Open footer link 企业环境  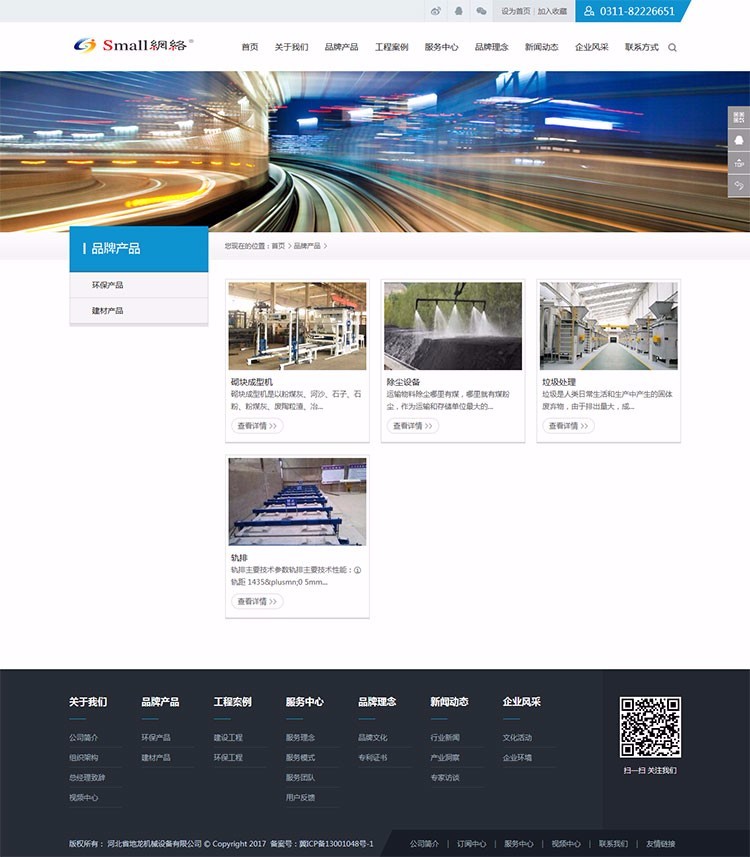[517, 758]
